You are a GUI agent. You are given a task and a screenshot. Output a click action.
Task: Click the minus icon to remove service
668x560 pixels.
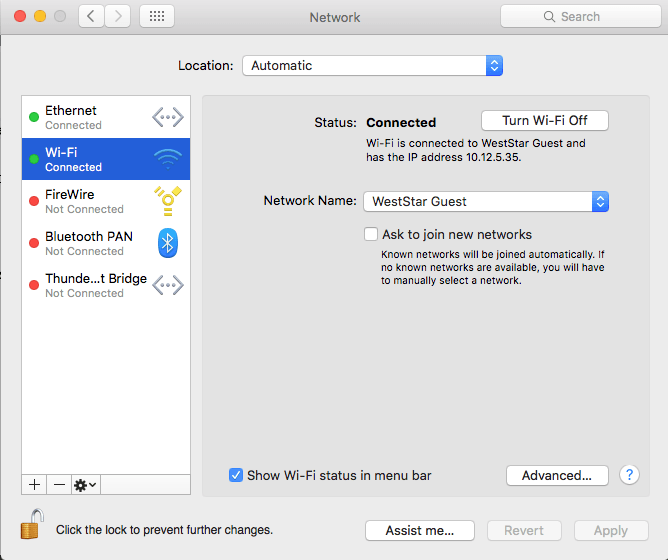pyautogui.click(x=59, y=484)
